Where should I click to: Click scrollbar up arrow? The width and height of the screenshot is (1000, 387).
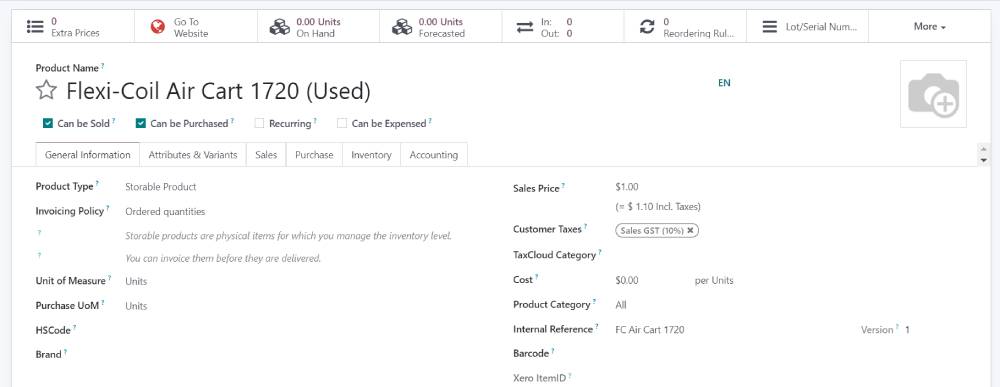[x=983, y=148]
